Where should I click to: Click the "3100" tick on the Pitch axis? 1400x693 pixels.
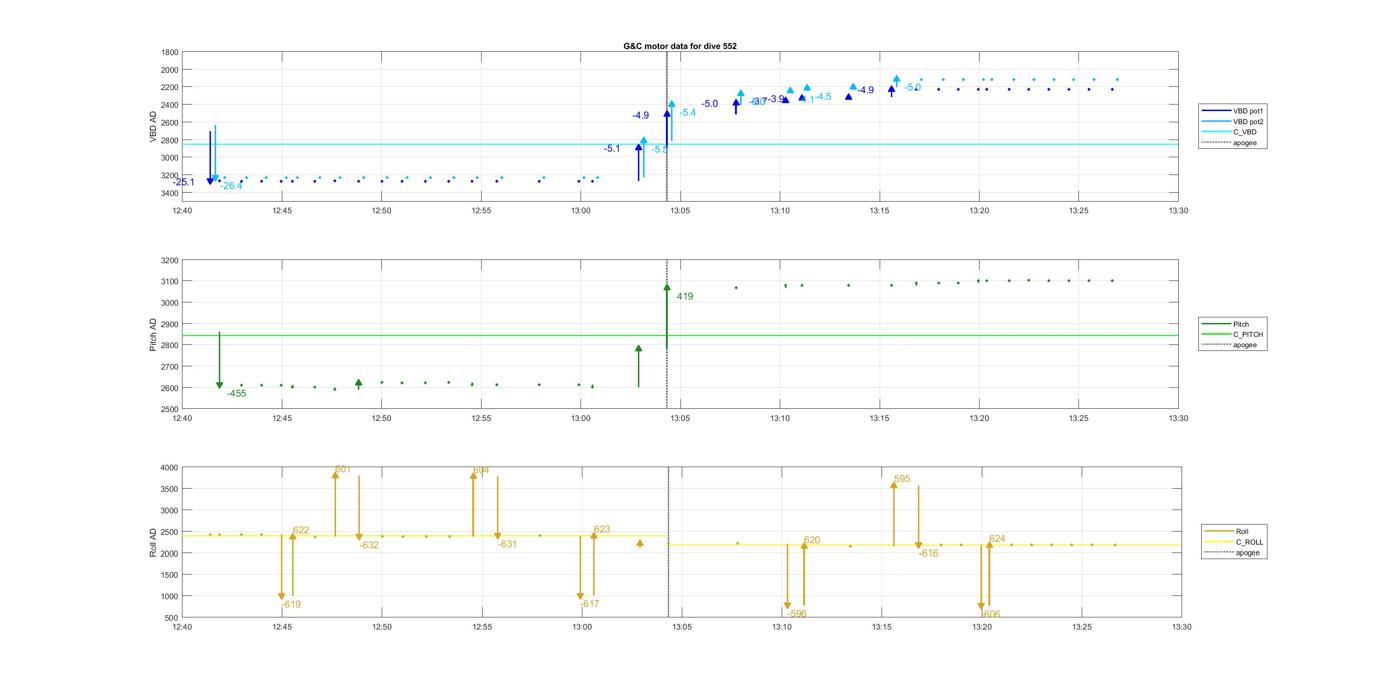click(170, 282)
